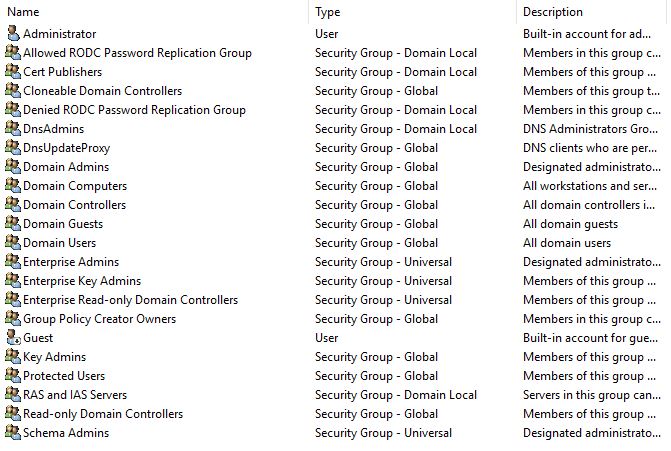Select the Domain Users row
Image resolution: width=671 pixels, height=451 pixels.
[59, 243]
